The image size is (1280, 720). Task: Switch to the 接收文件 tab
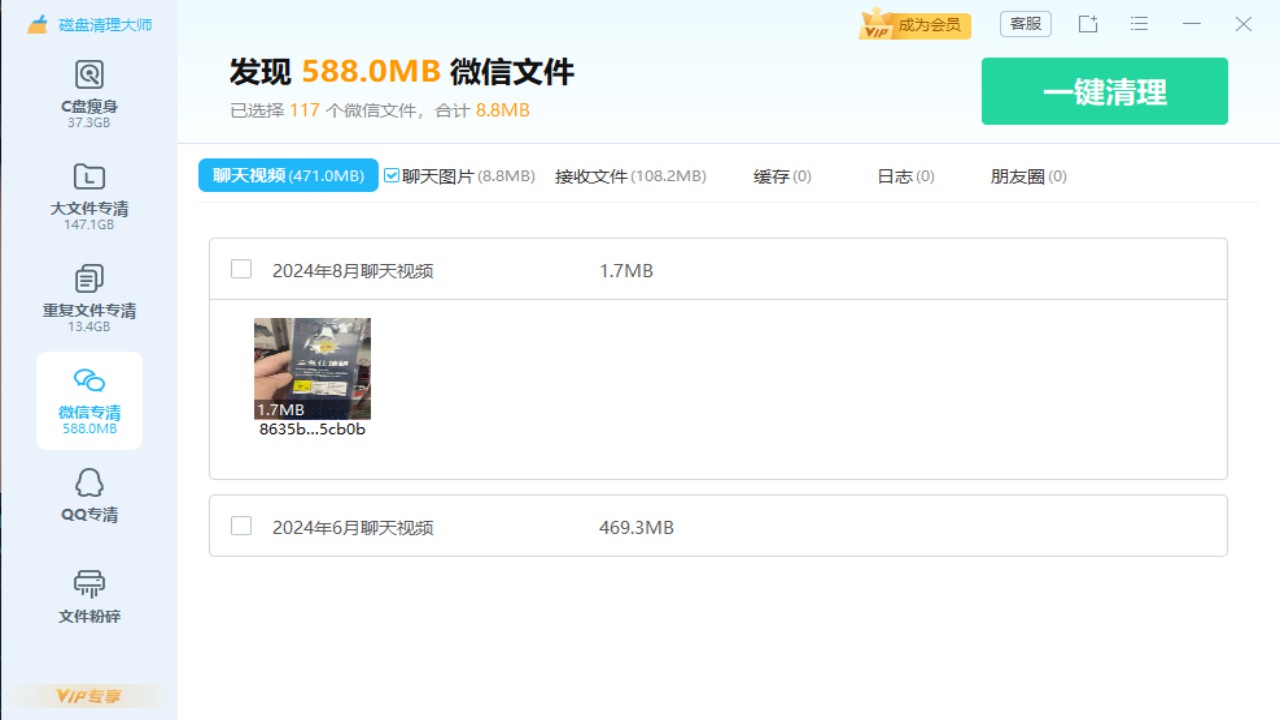click(x=630, y=176)
